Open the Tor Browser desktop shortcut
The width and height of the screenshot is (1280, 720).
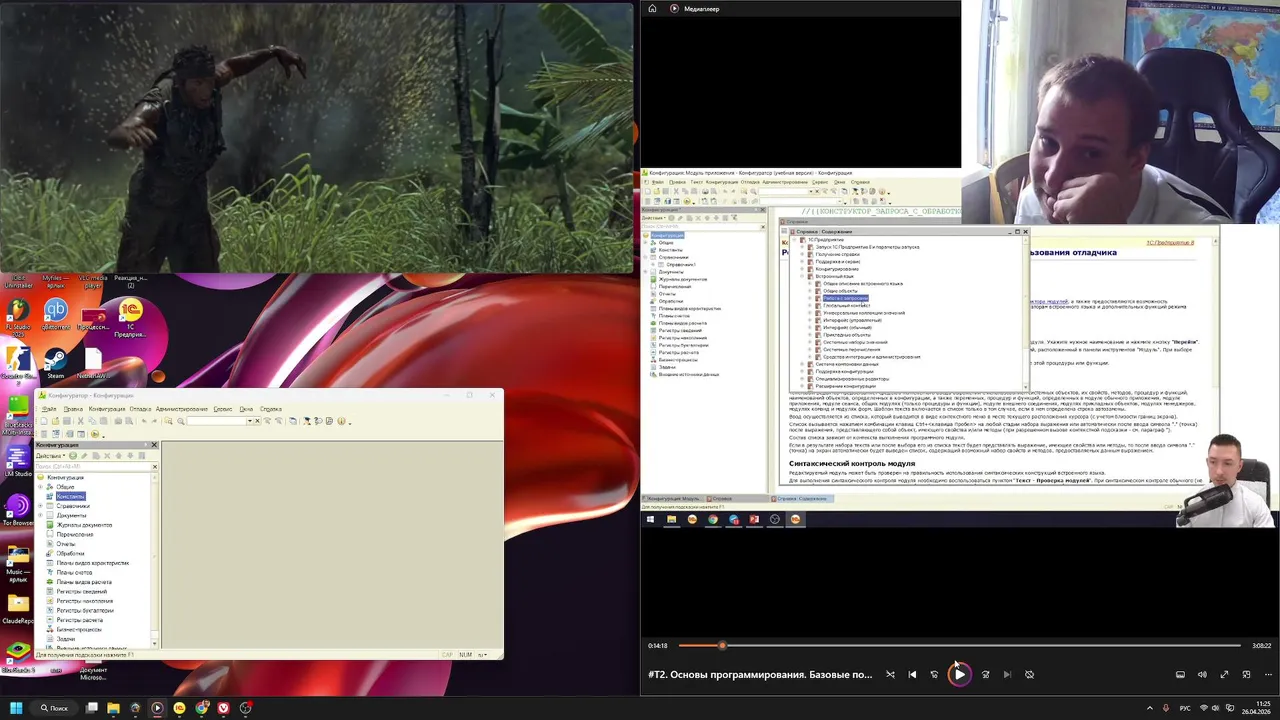coord(18,509)
